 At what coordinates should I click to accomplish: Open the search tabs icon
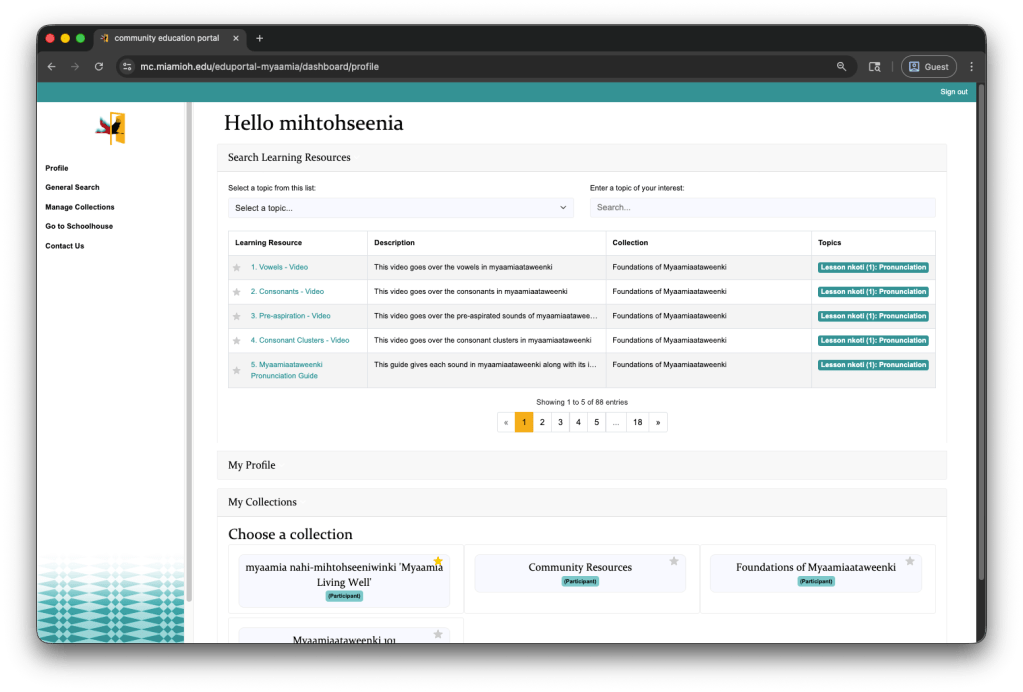coord(873,66)
